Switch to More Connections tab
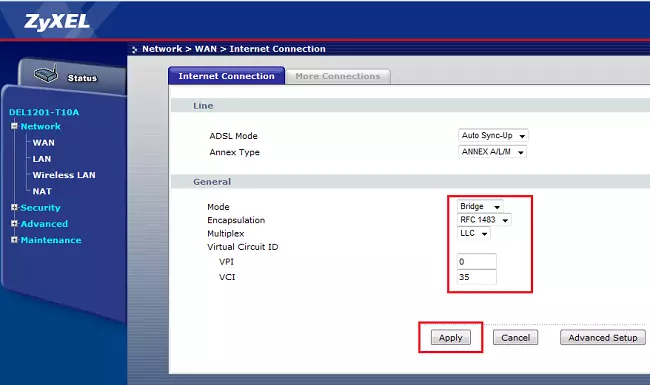Image resolution: width=650 pixels, height=385 pixels. point(338,76)
